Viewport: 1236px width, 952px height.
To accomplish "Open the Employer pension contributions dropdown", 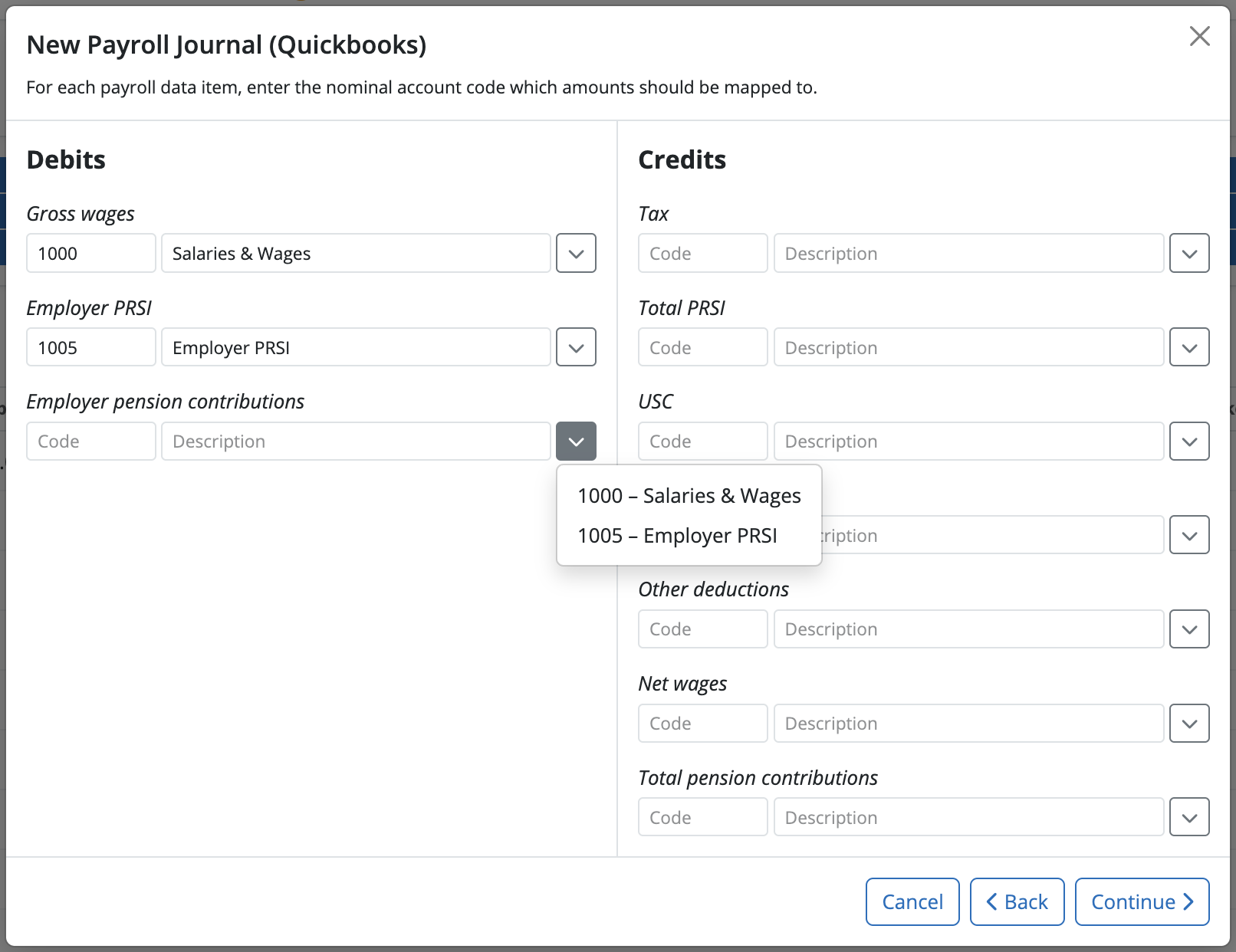I will [x=576, y=441].
